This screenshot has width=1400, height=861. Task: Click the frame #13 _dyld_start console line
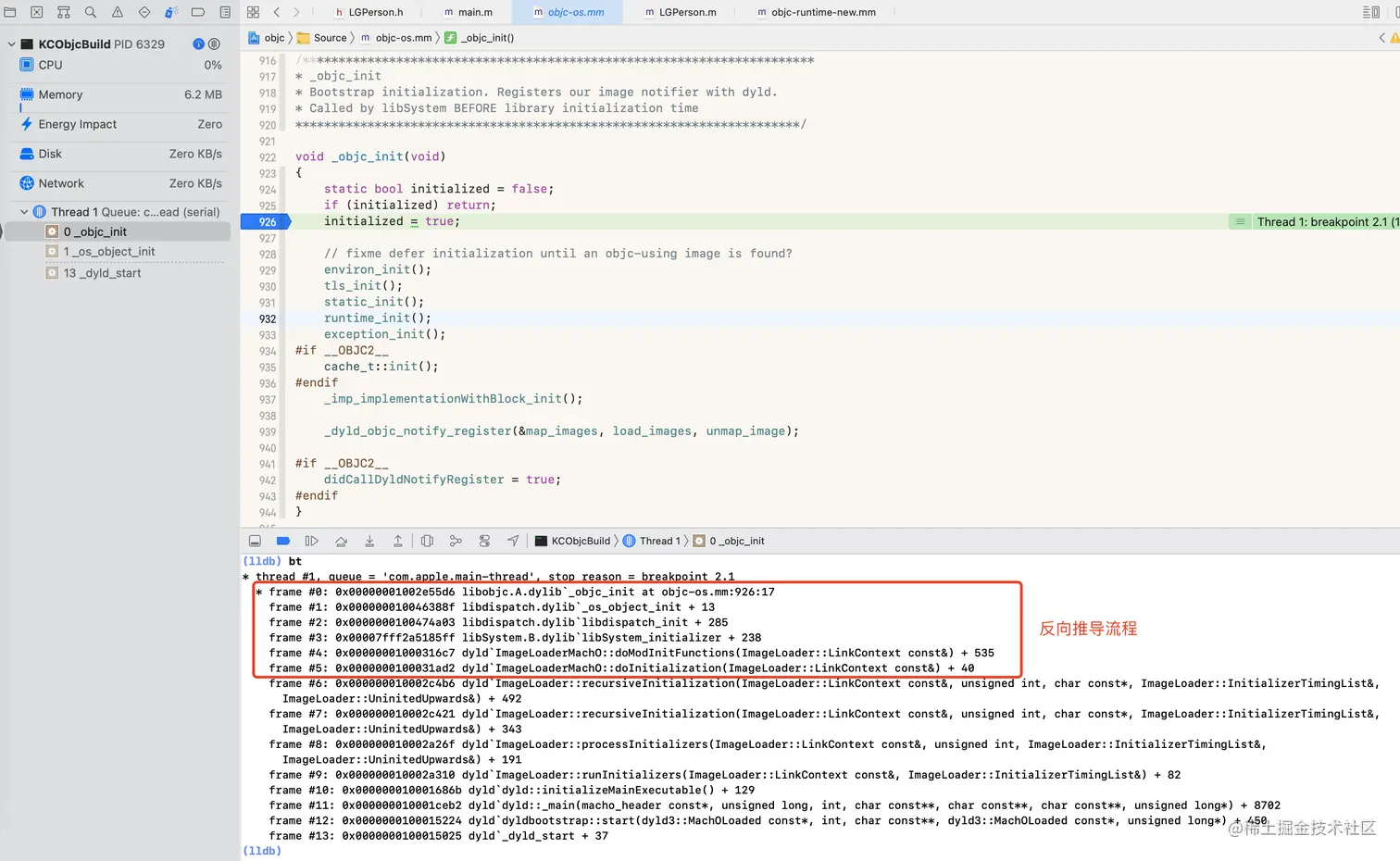click(x=439, y=836)
